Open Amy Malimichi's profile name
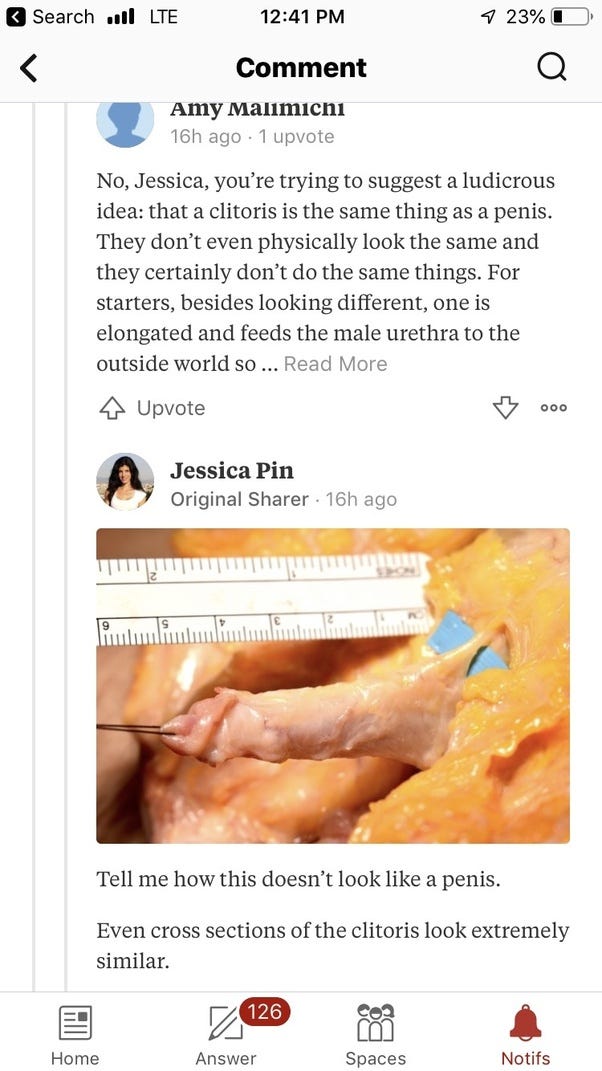The width and height of the screenshot is (602, 1071). (257, 109)
